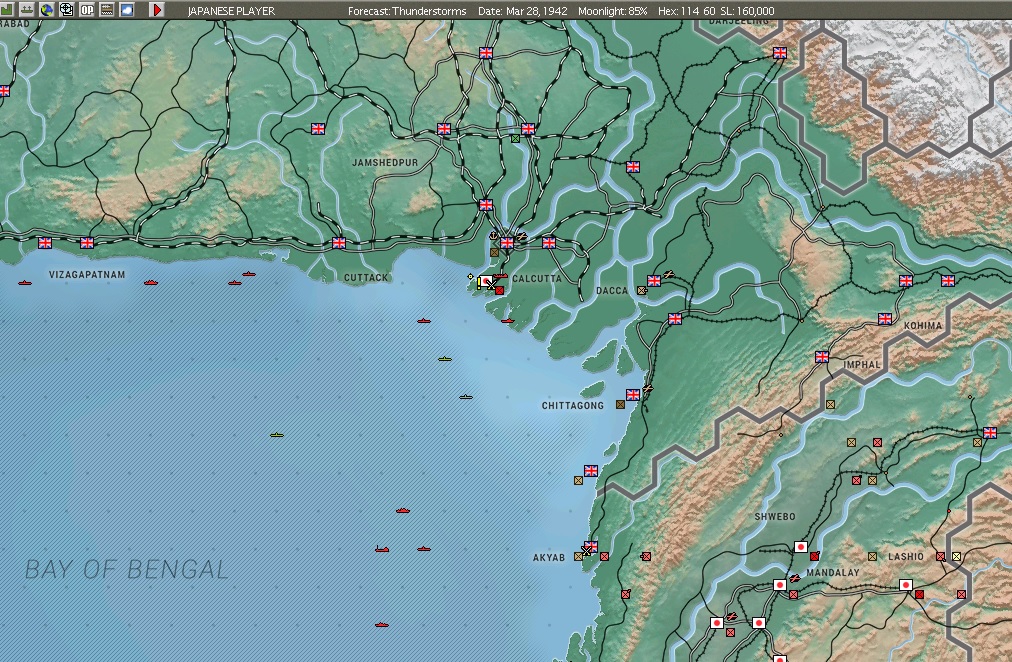
Task: Click the JAMSHEDPUR city label
Action: pyautogui.click(x=385, y=163)
